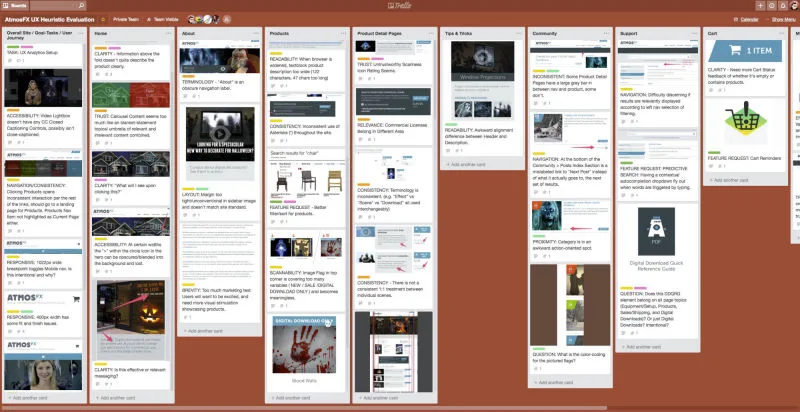Screen dimensions: 800x412
Task: Click the search magnifier icon
Action: click(x=81, y=6)
